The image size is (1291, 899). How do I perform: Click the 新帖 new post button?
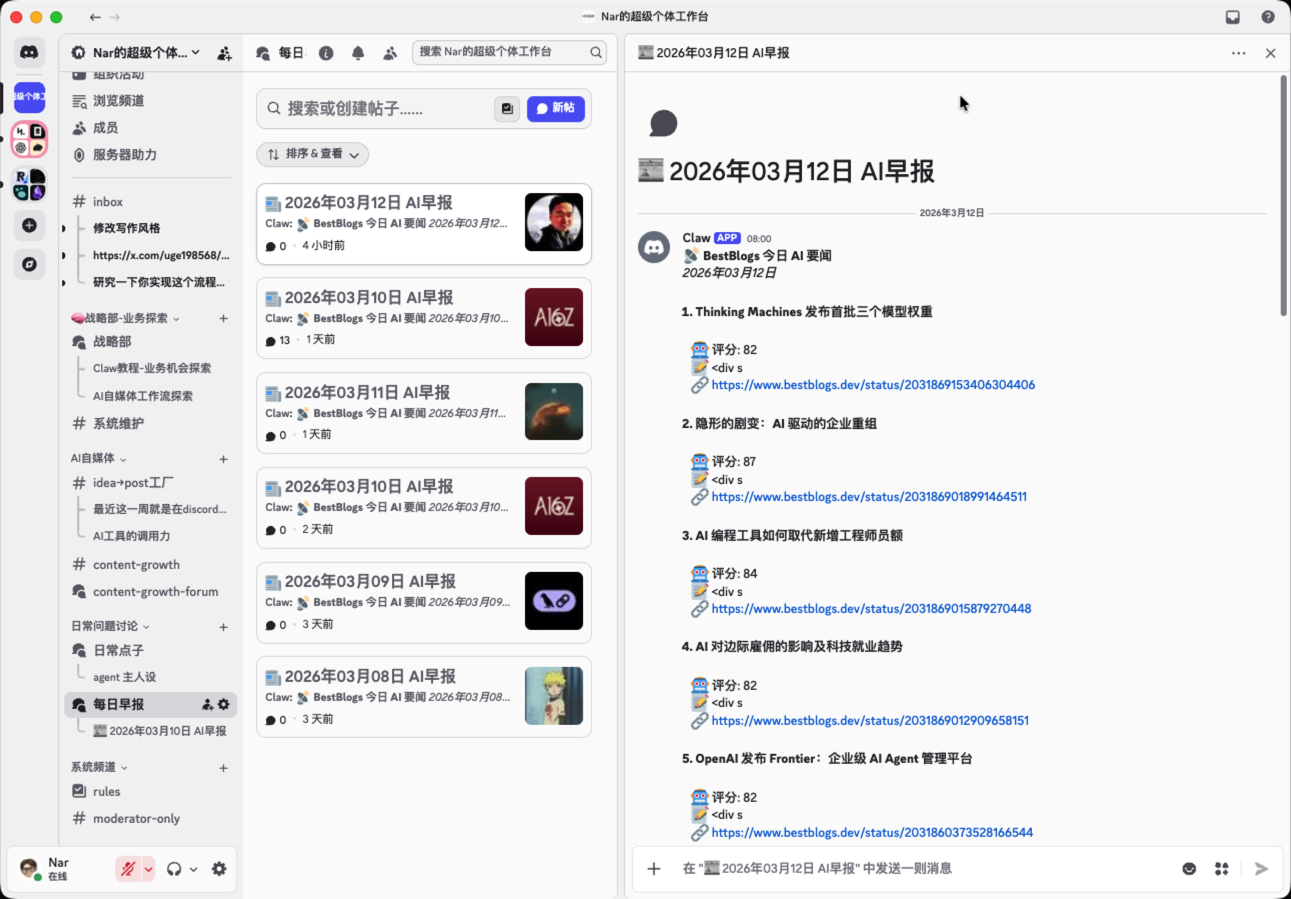[x=555, y=108]
